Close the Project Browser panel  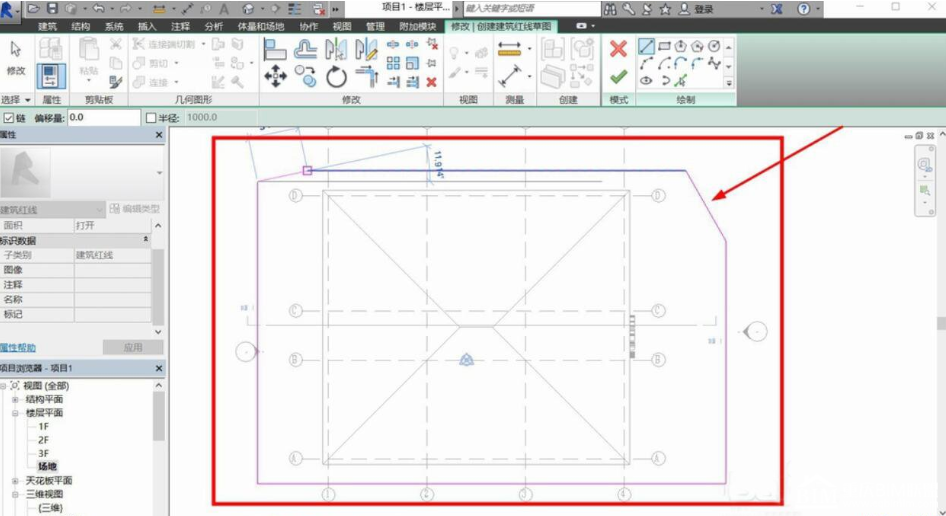(159, 368)
